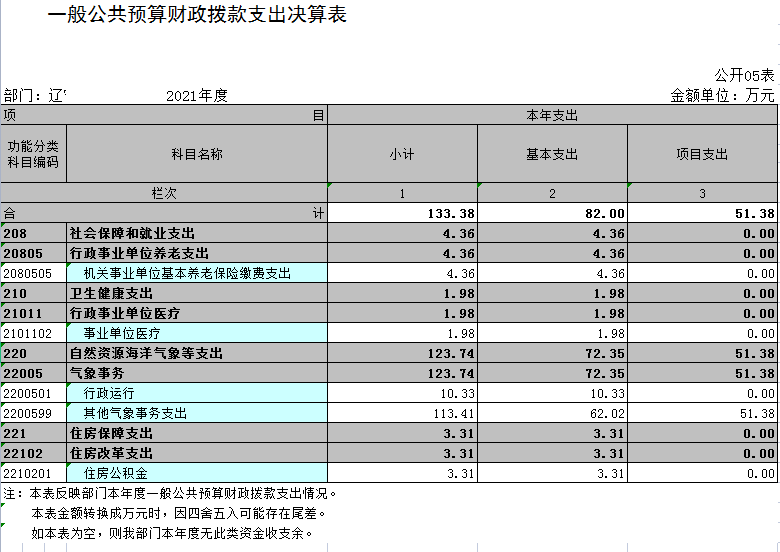
Task: Click code cell 2080505
Action: click(x=33, y=273)
